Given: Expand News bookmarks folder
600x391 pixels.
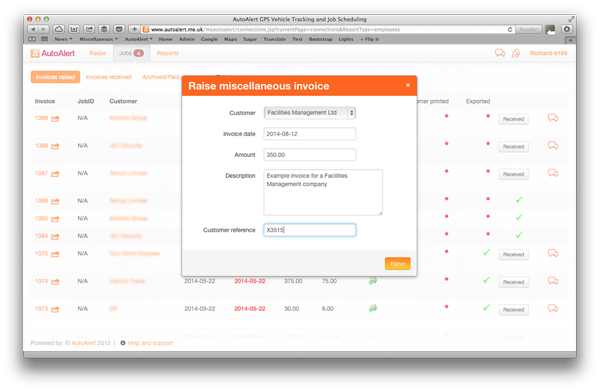Looking at the screenshot, I should pos(63,39).
